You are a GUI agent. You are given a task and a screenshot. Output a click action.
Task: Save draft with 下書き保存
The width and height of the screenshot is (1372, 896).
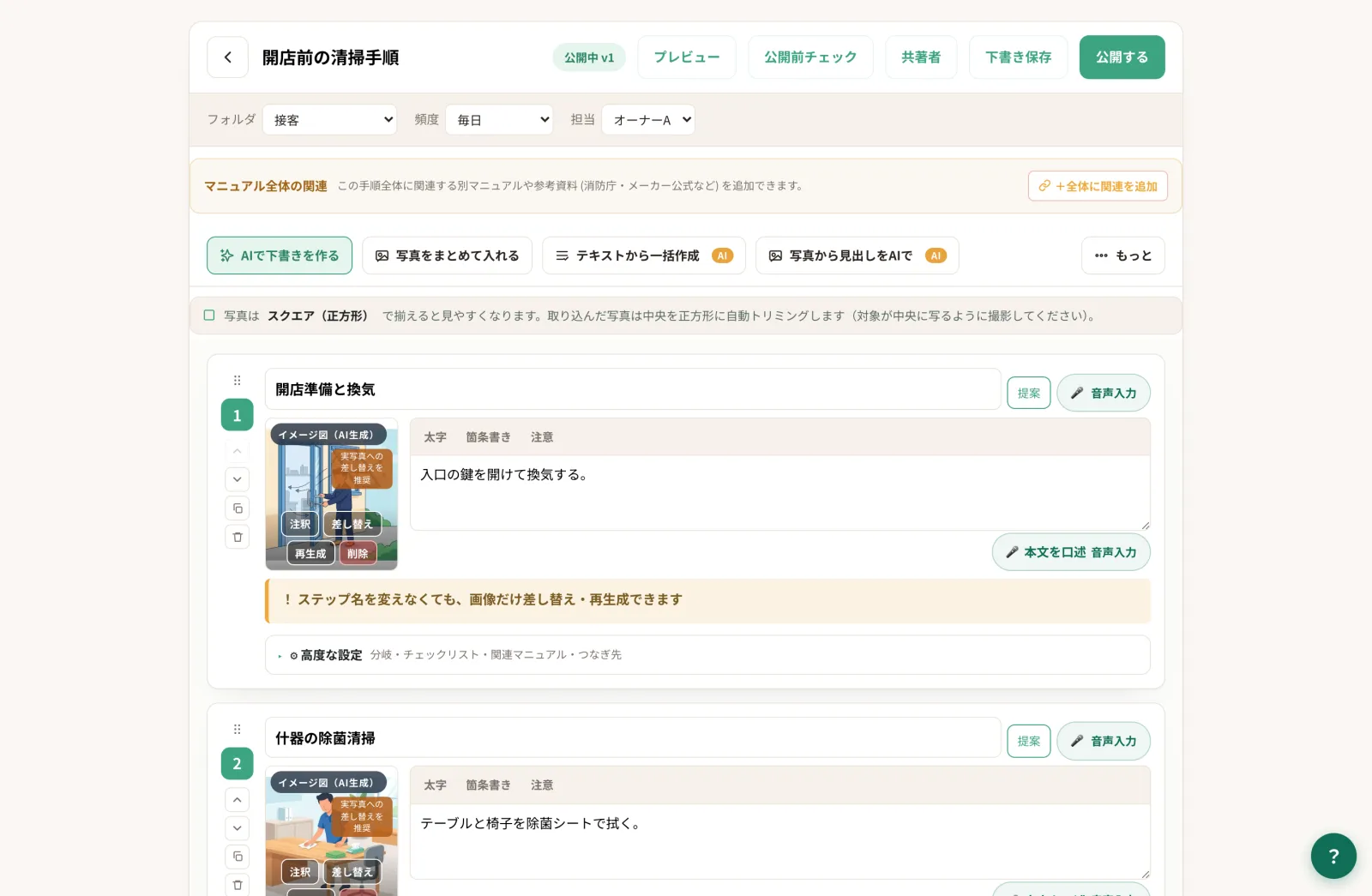[1018, 57]
